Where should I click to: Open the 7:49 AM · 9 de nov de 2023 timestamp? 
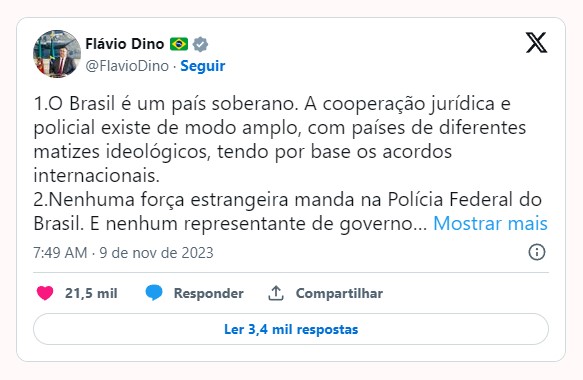point(123,253)
